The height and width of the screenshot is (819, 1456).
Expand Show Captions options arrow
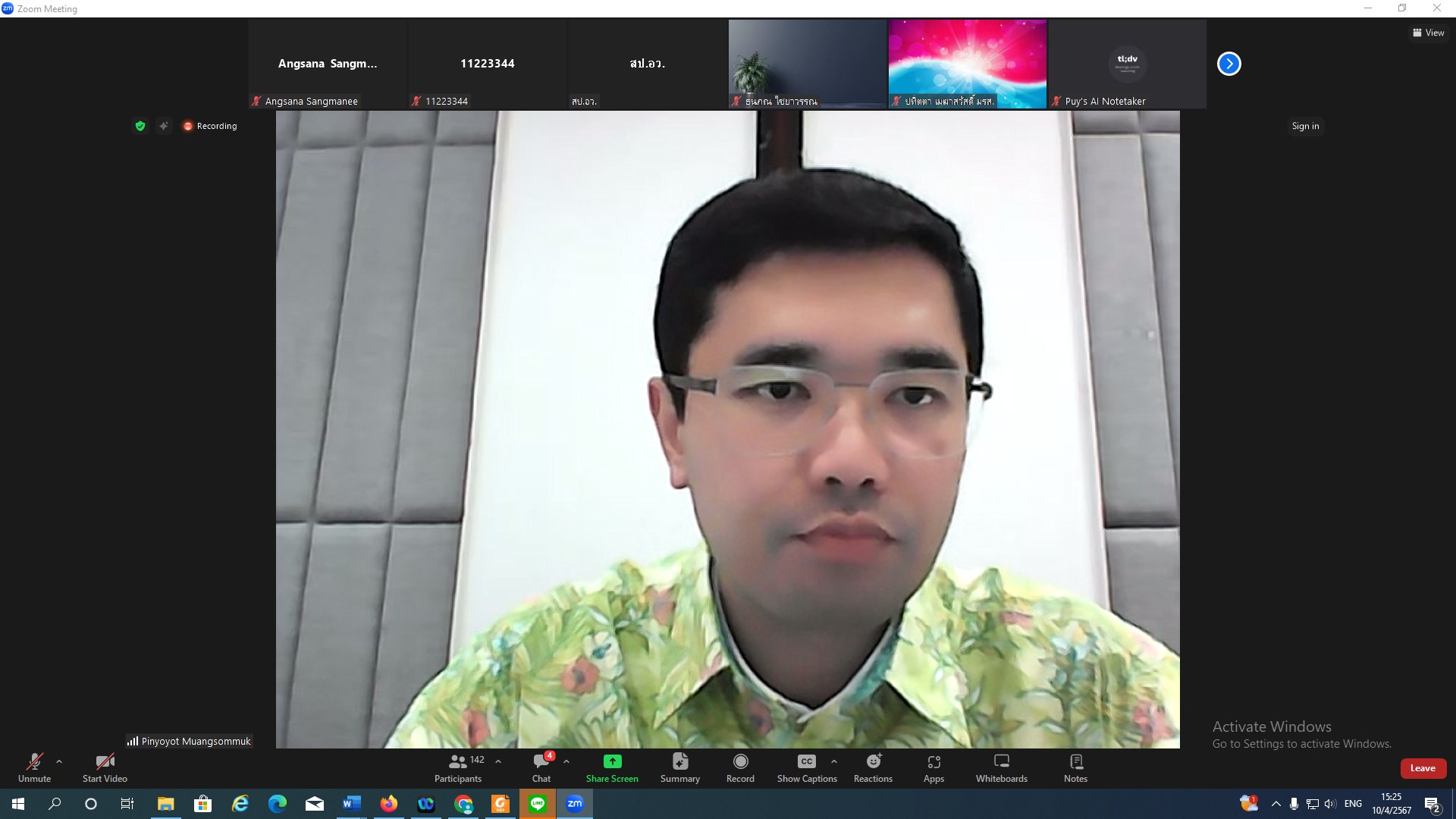click(x=834, y=761)
